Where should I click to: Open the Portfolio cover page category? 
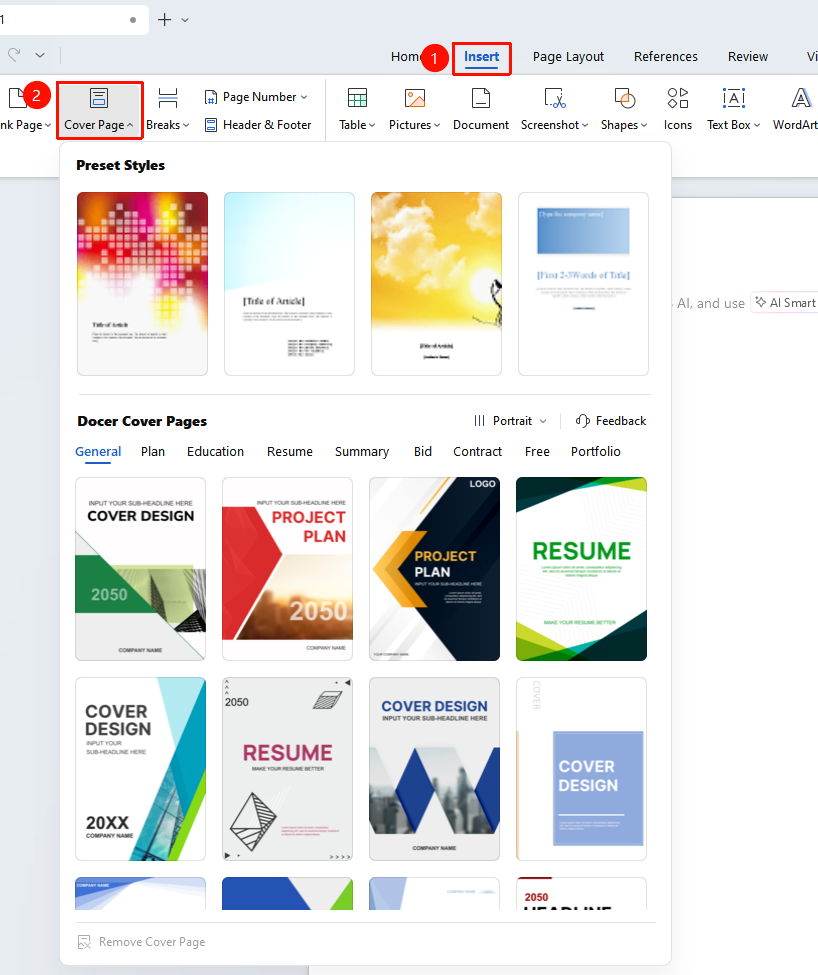[595, 451]
